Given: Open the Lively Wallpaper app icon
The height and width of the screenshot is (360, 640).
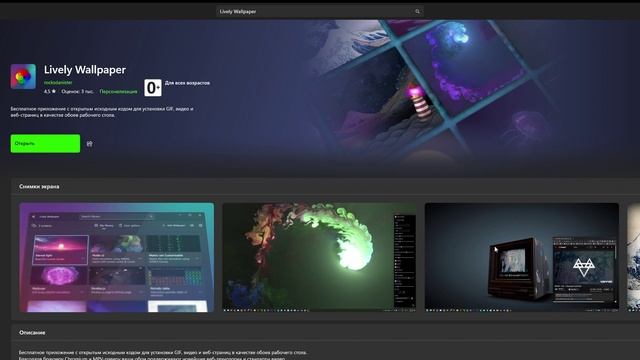Looking at the screenshot, I should (23, 76).
